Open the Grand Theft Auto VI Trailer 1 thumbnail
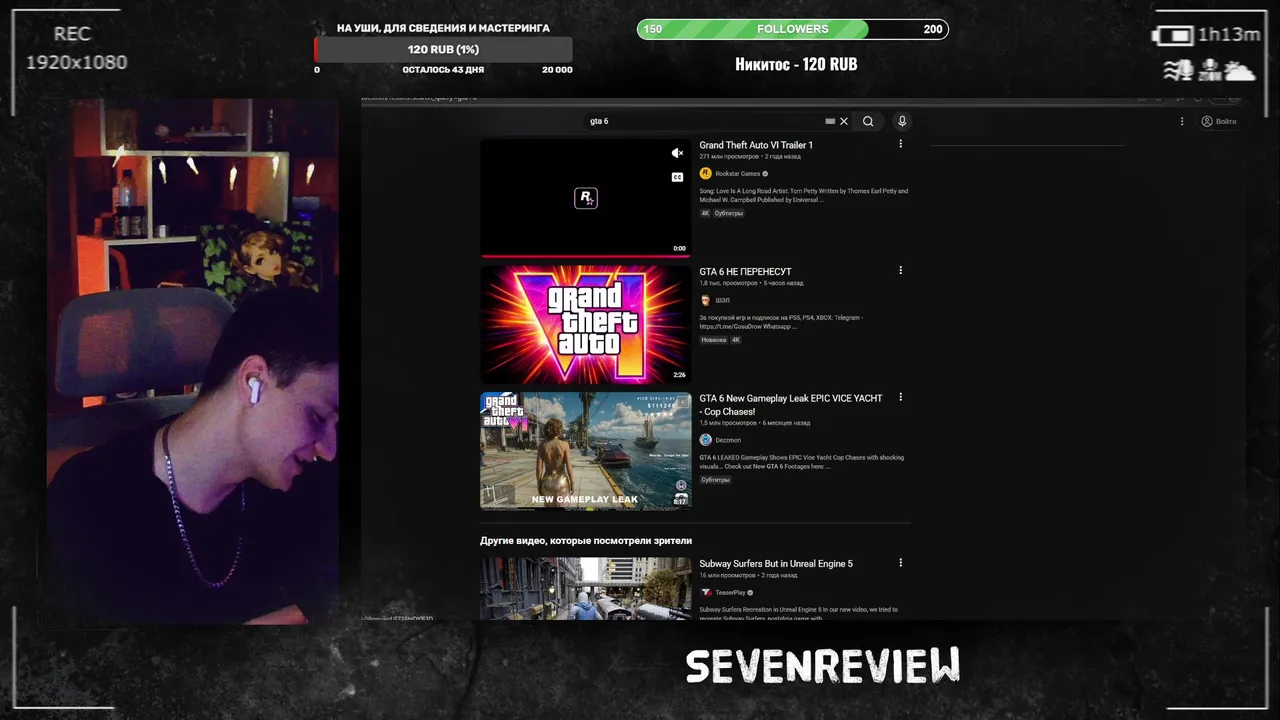The height and width of the screenshot is (720, 1280). point(586,197)
